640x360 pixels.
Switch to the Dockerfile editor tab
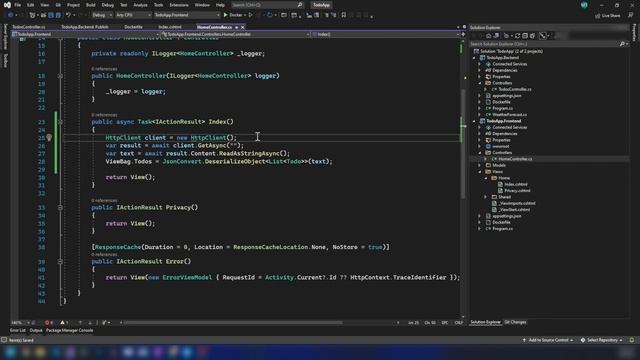(x=133, y=27)
